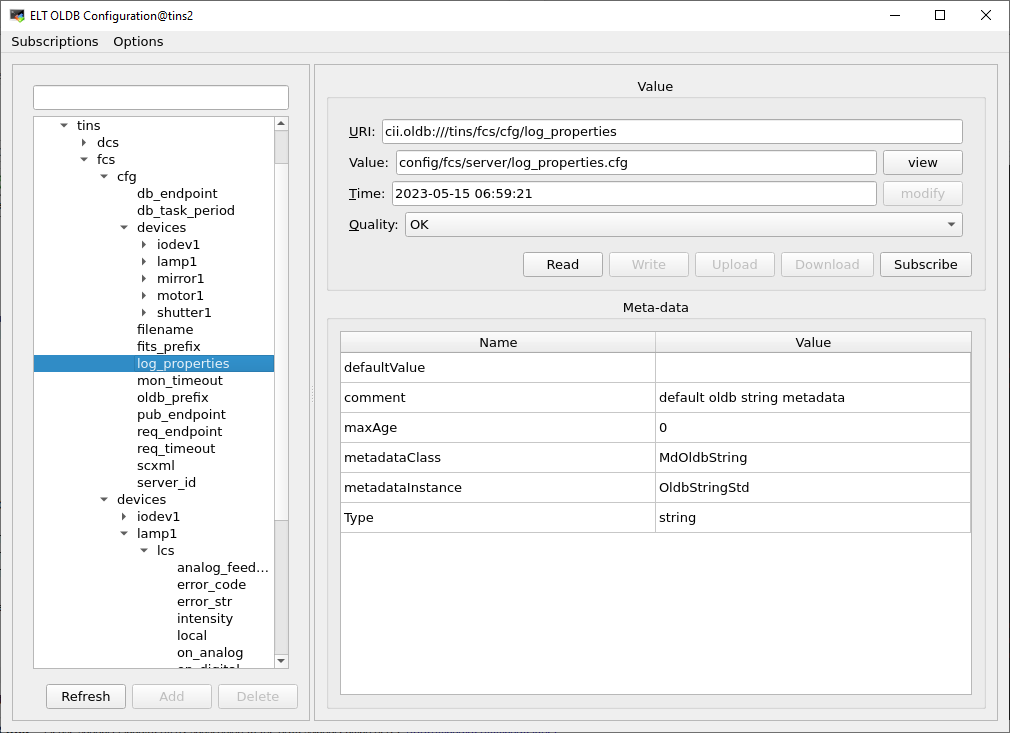
Task: Click the search box above the tree
Action: (160, 97)
